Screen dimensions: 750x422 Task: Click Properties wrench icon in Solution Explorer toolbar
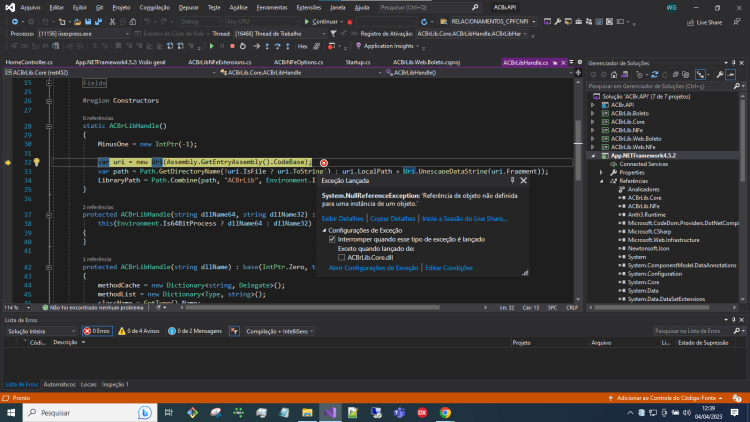coord(720,75)
